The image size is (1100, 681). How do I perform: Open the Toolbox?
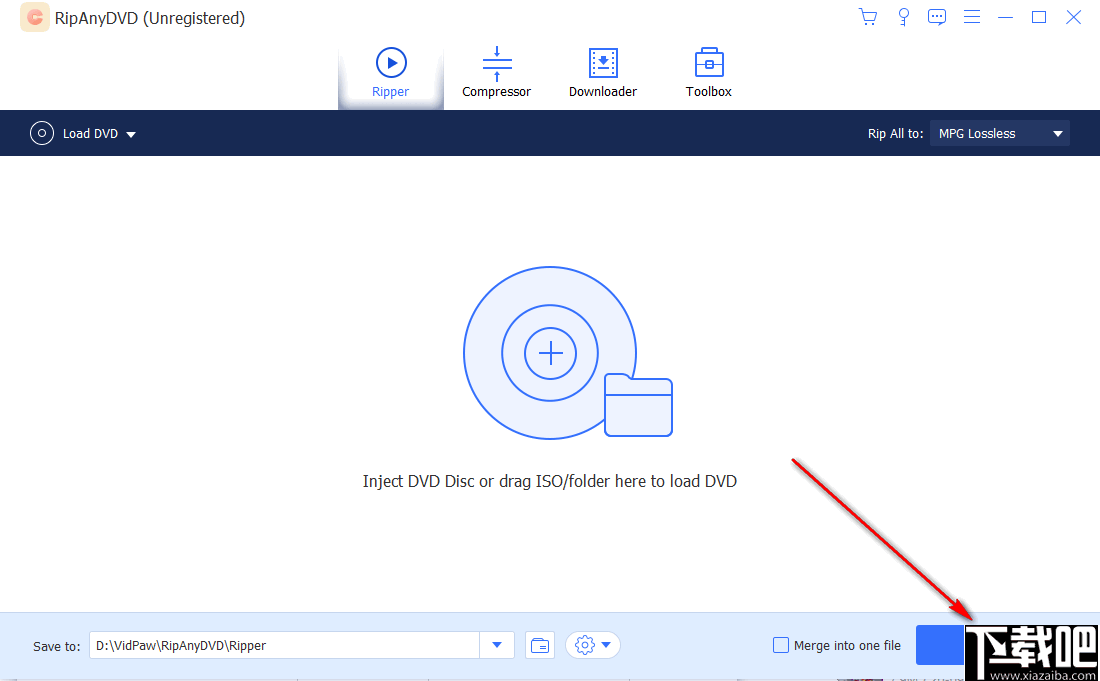(708, 72)
